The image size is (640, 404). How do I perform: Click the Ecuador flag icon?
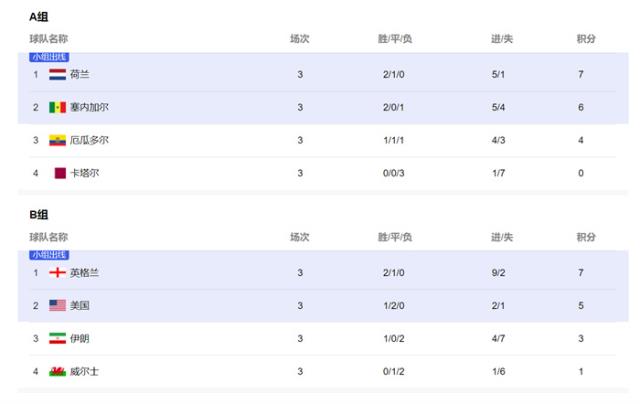pyautogui.click(x=58, y=140)
